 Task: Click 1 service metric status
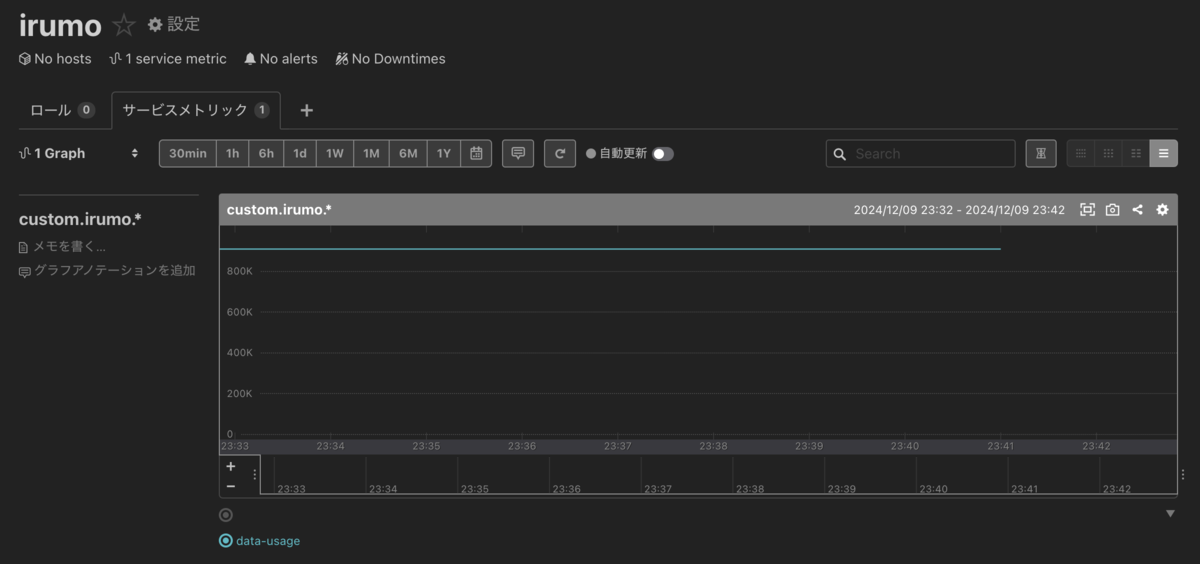pyautogui.click(x=168, y=59)
